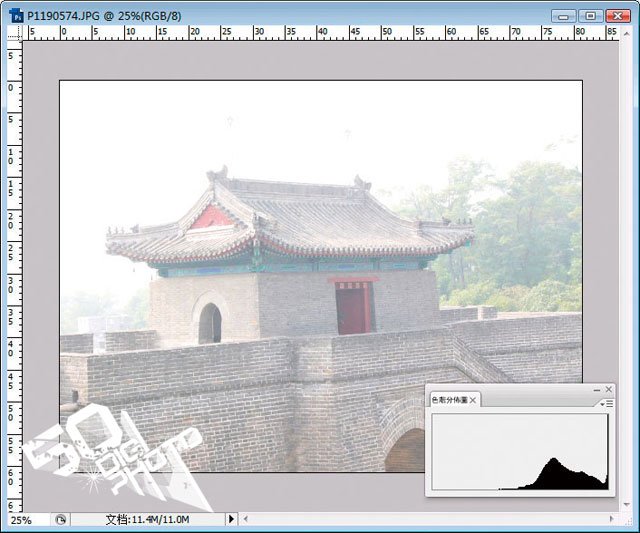Click the ruler origin crosshair corner
This screenshot has width=640, height=533.
pyautogui.click(x=15, y=33)
